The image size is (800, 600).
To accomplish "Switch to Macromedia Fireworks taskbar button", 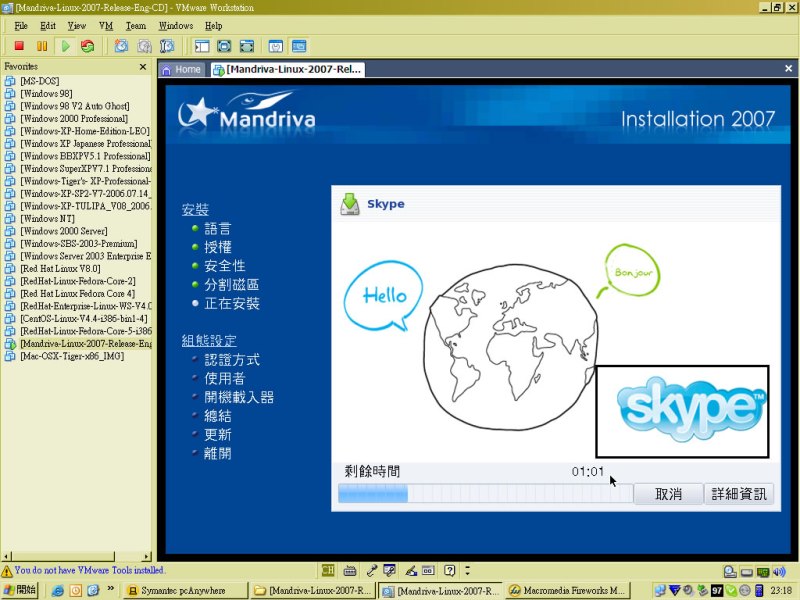I will [x=568, y=590].
